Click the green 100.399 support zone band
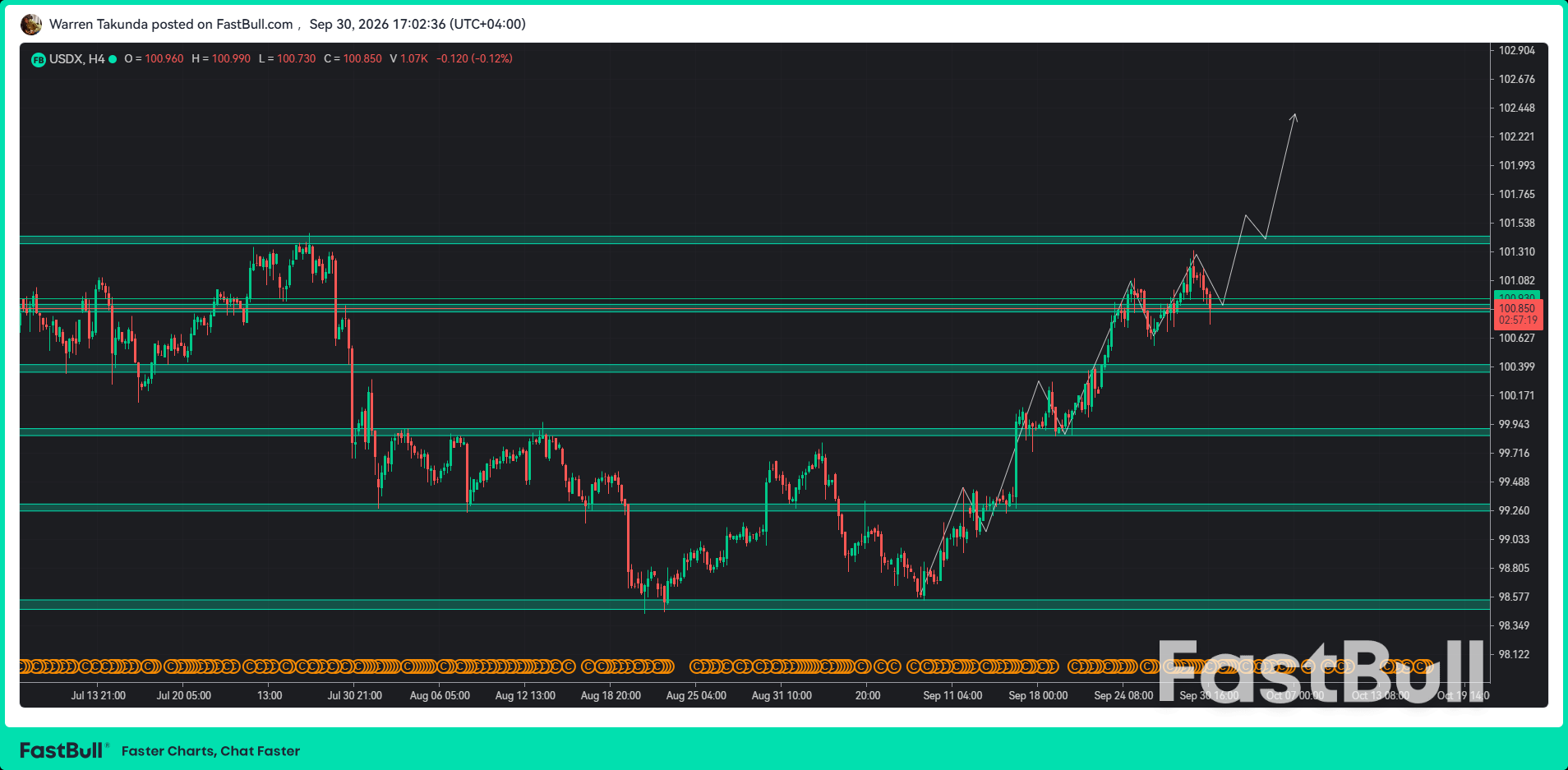Image resolution: width=1568 pixels, height=770 pixels. 754,368
